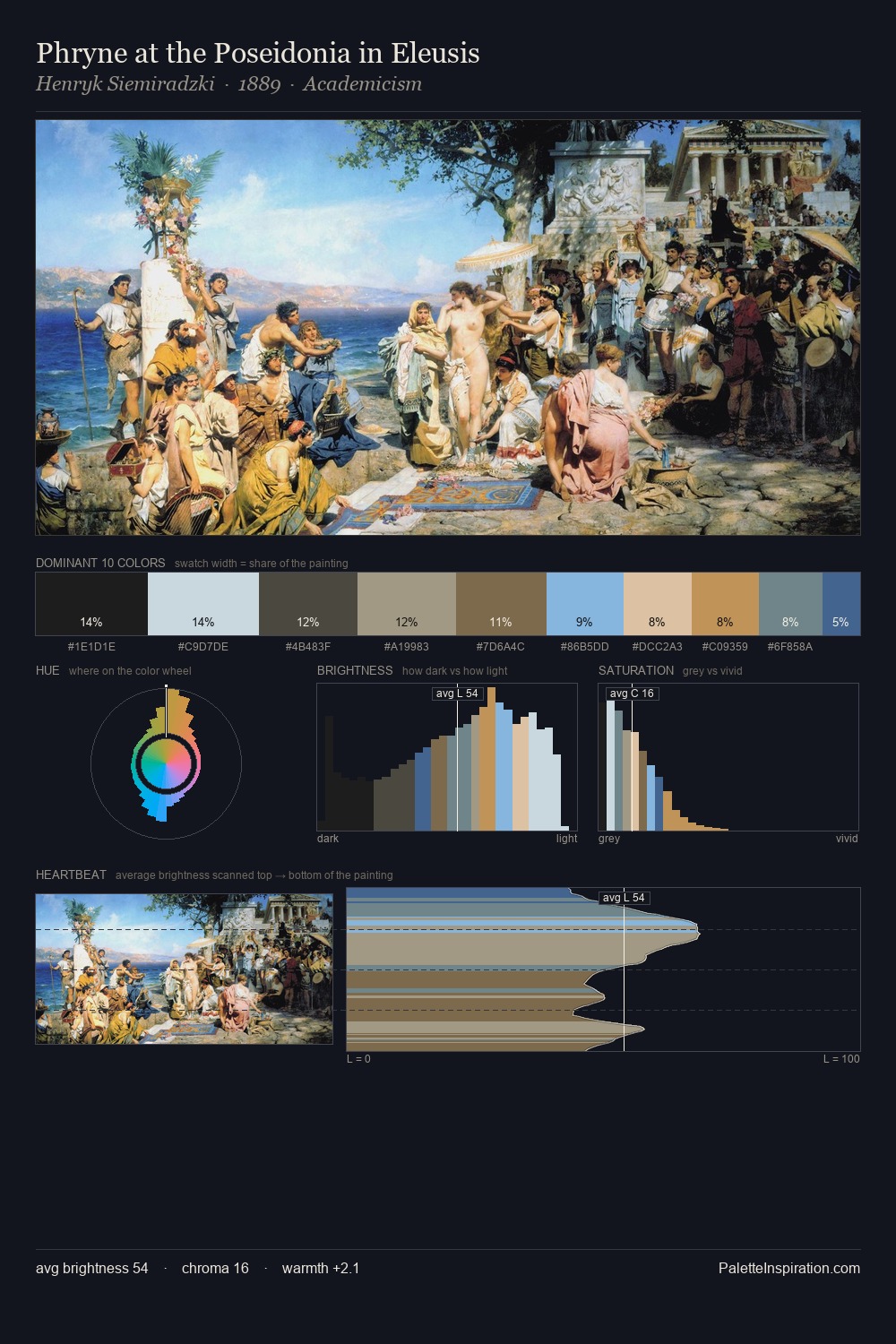Click the 'avg L 54' heartbeat chart label

pos(624,898)
